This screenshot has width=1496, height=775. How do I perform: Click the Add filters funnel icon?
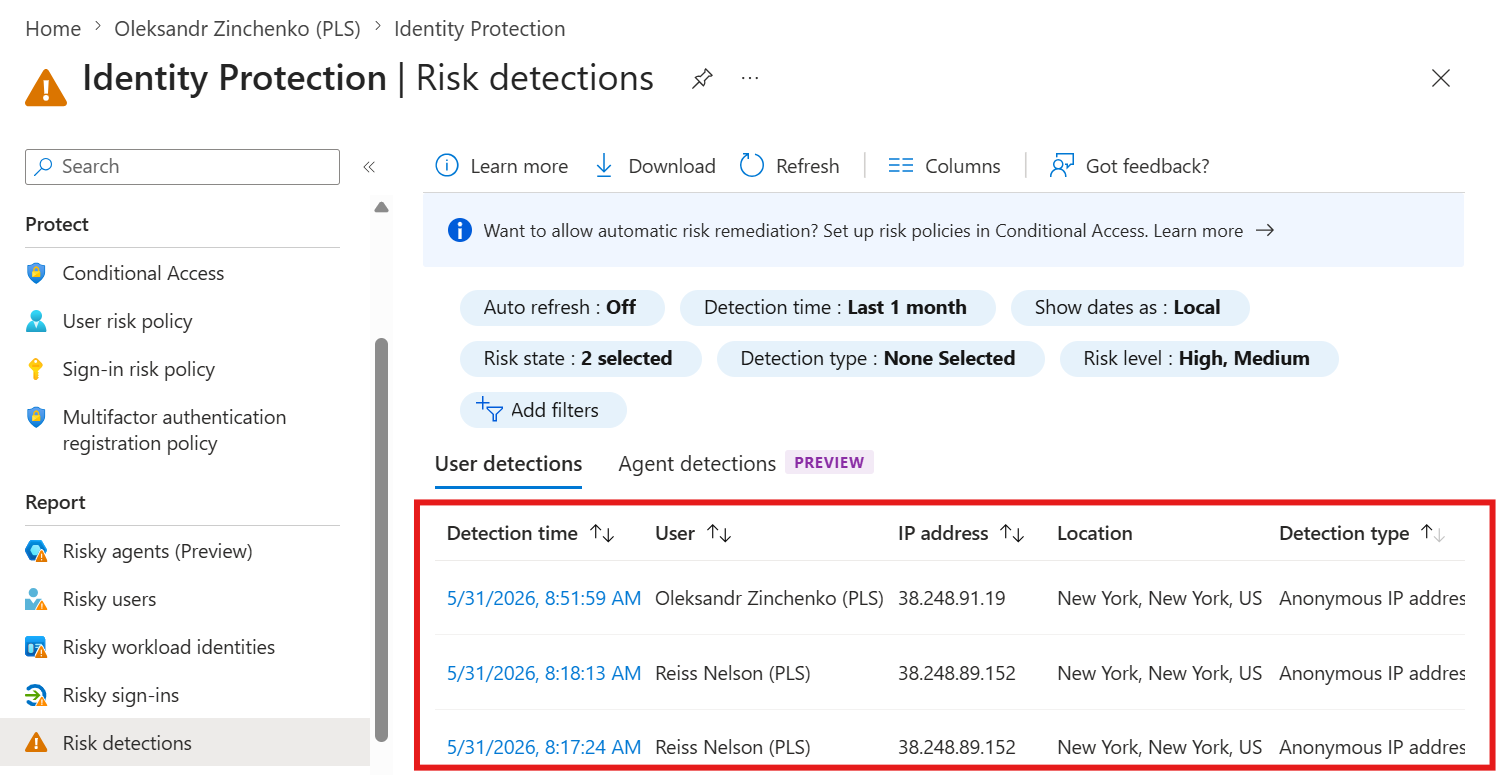coord(489,410)
